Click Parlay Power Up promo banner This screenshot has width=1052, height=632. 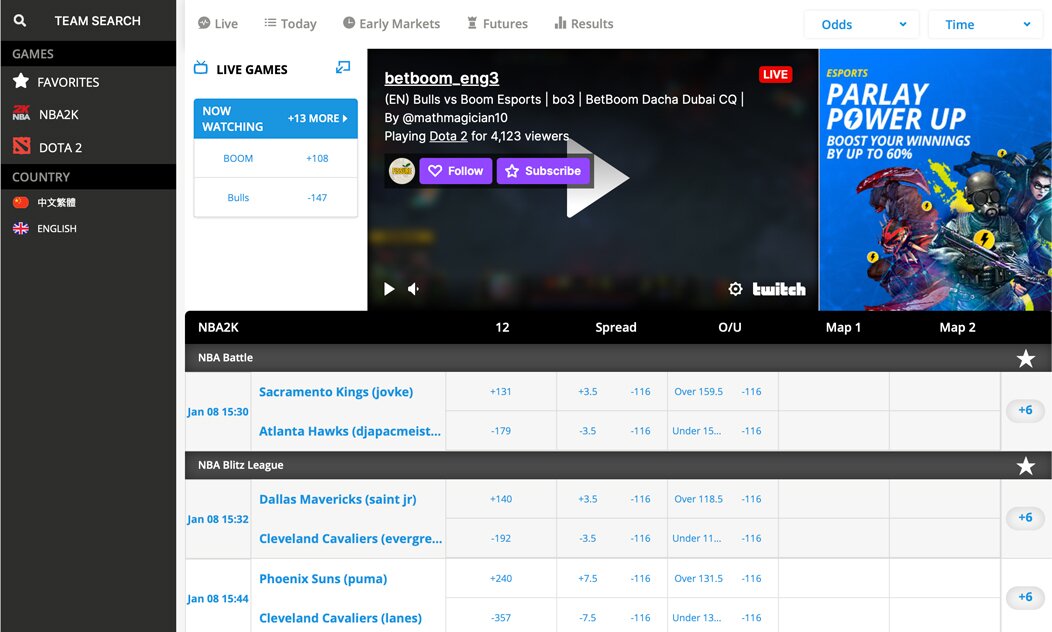[x=935, y=180]
